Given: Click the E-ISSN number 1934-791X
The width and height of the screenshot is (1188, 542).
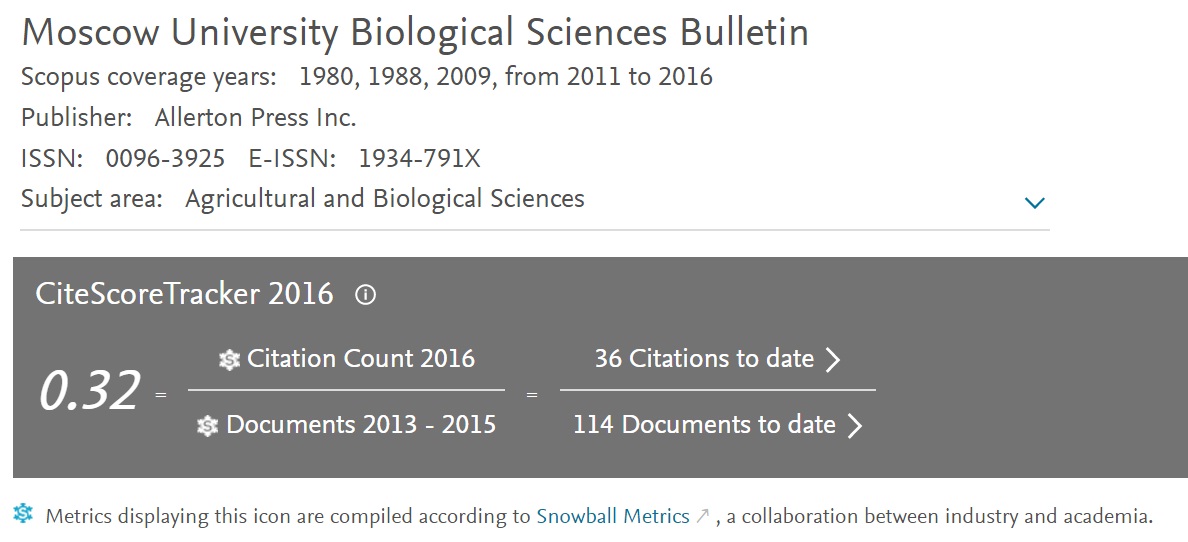Looking at the screenshot, I should click(x=419, y=159).
